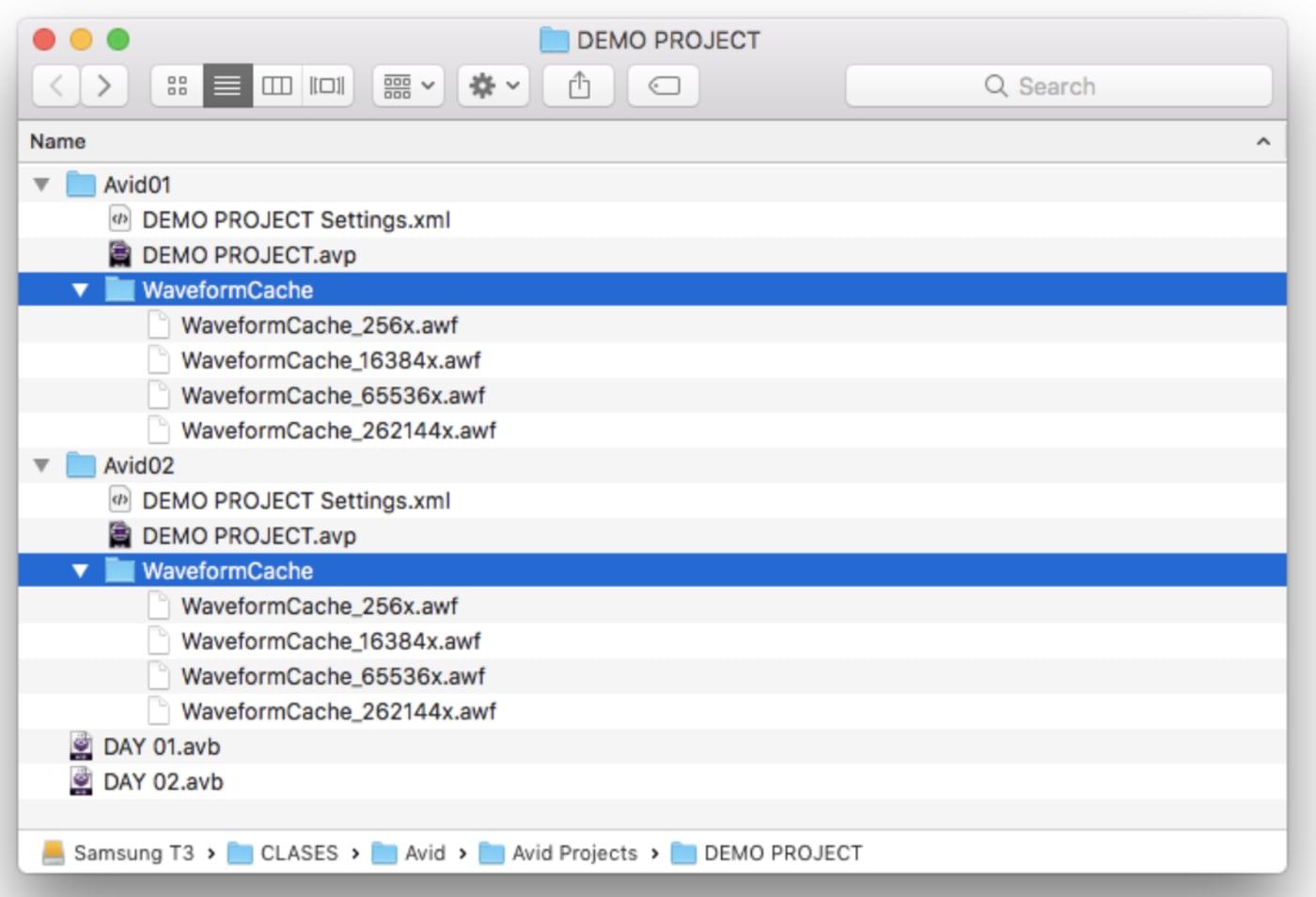This screenshot has height=897, width=1316.
Task: Select the Avid02 folder icon
Action: click(x=81, y=464)
